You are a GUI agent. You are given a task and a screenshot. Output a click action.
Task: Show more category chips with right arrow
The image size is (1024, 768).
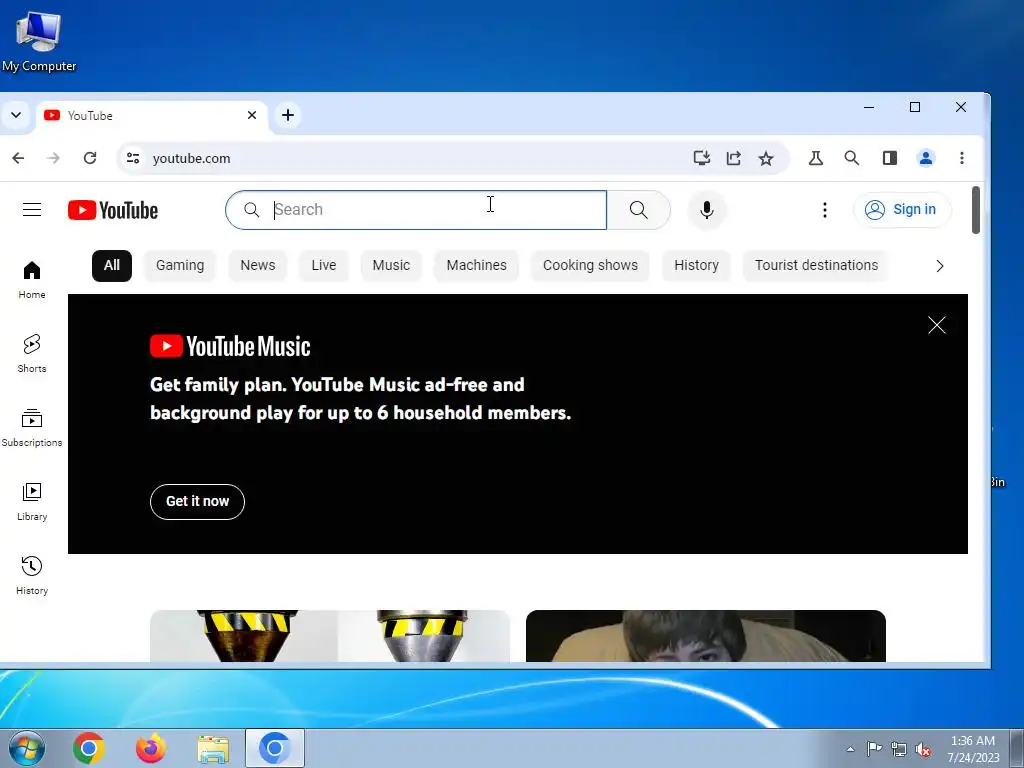coord(940,266)
